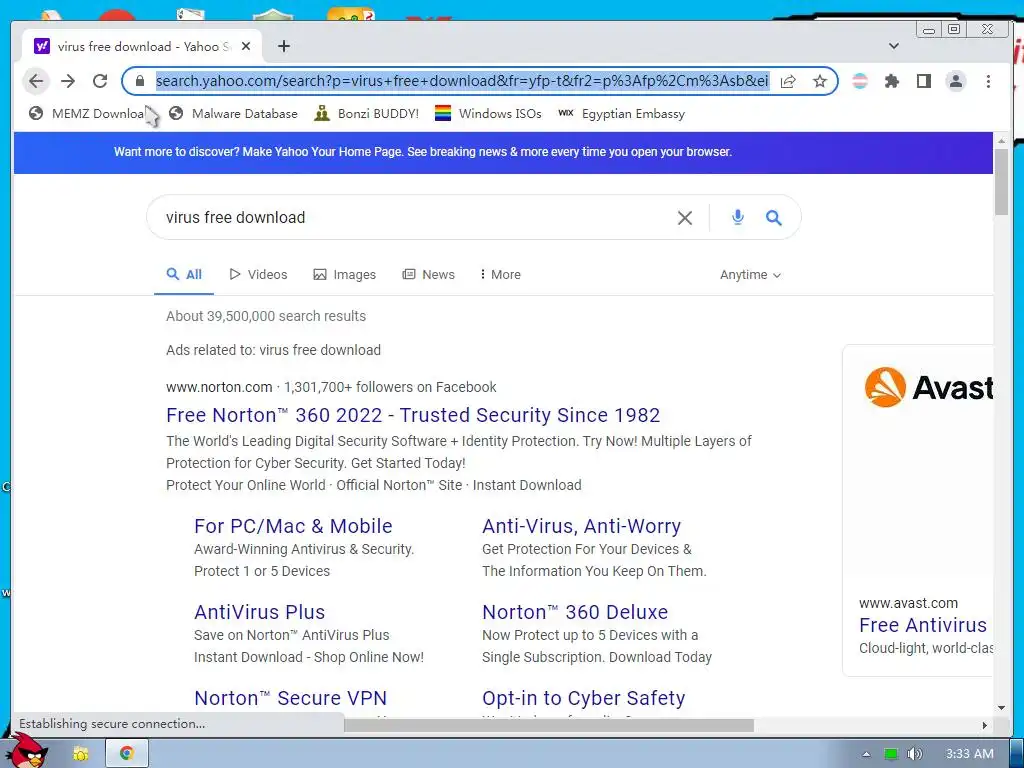Viewport: 1024px width, 768px height.
Task: Open the tab search chevron
Action: pos(894,46)
